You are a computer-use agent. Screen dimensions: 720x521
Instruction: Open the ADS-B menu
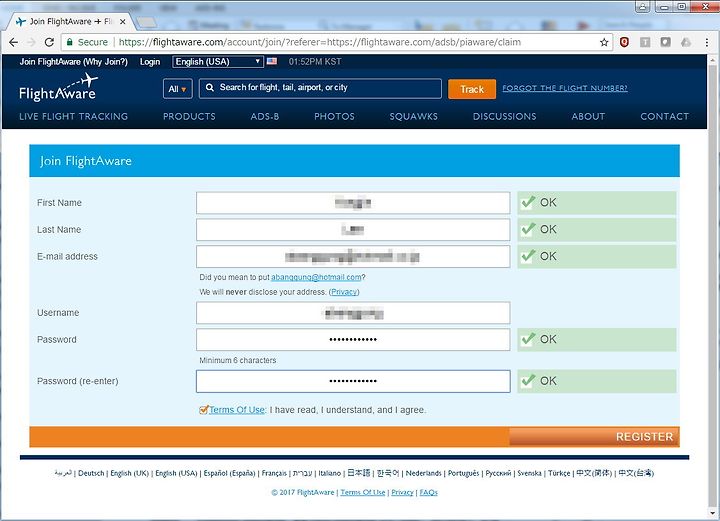pos(264,117)
